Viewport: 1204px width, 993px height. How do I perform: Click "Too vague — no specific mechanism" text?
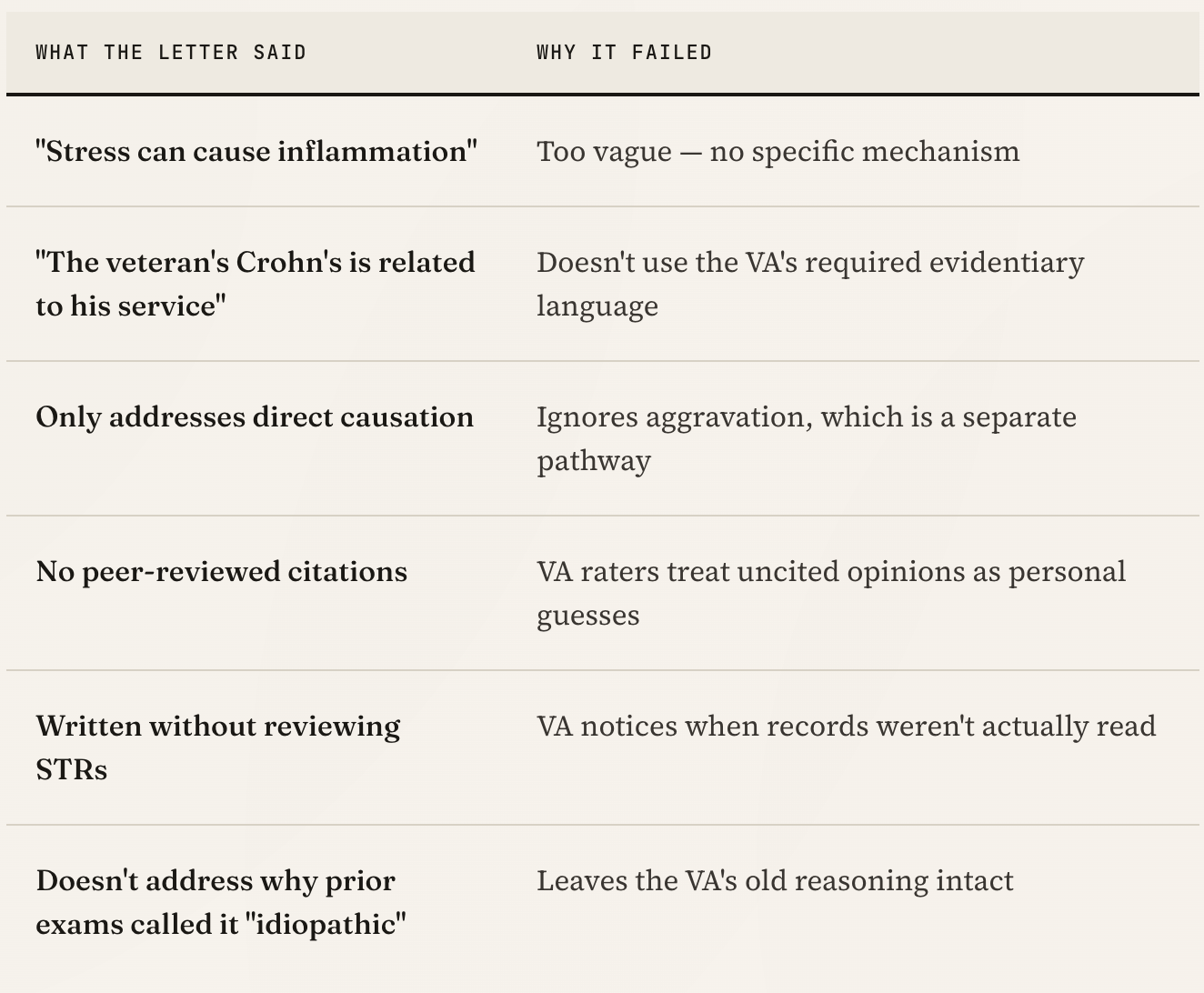[x=778, y=151]
